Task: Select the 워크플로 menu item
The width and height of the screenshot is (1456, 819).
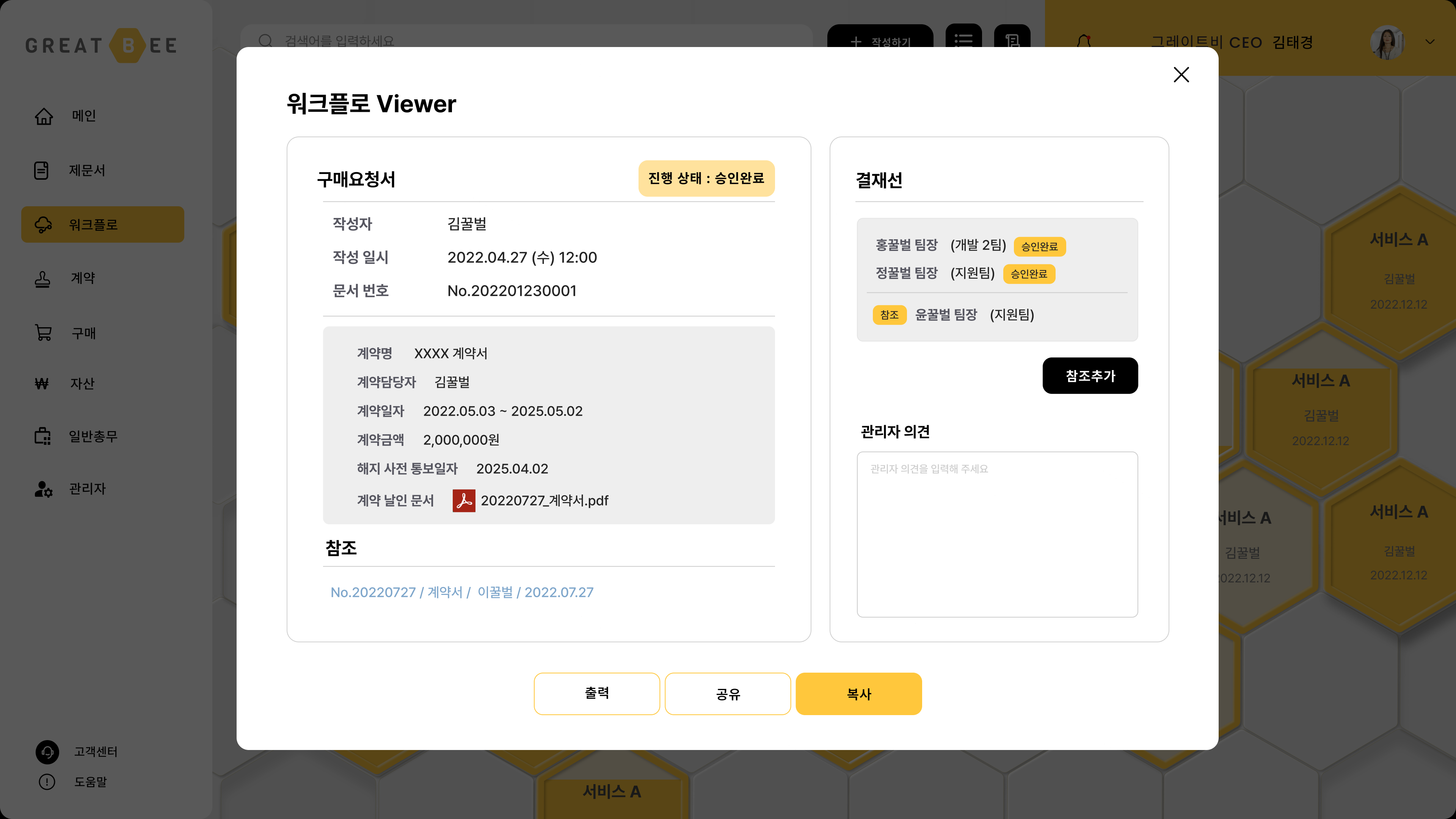Action: (102, 224)
